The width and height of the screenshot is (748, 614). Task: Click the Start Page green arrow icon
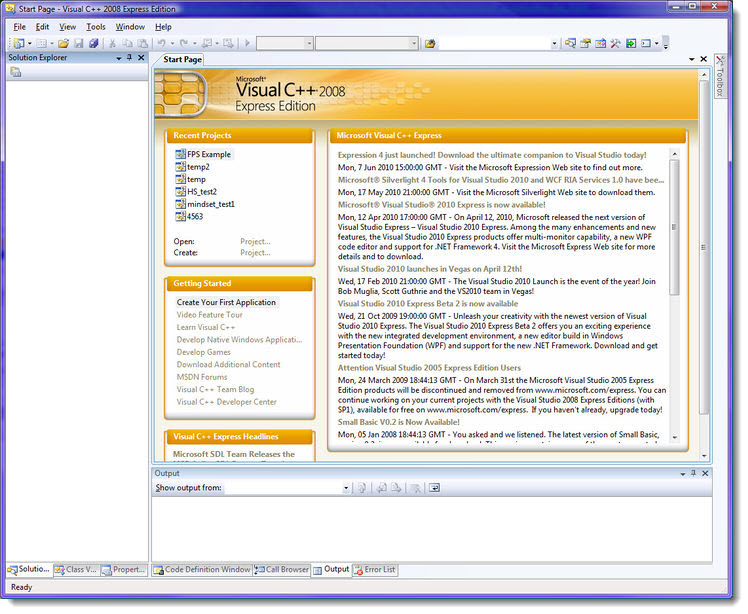631,43
